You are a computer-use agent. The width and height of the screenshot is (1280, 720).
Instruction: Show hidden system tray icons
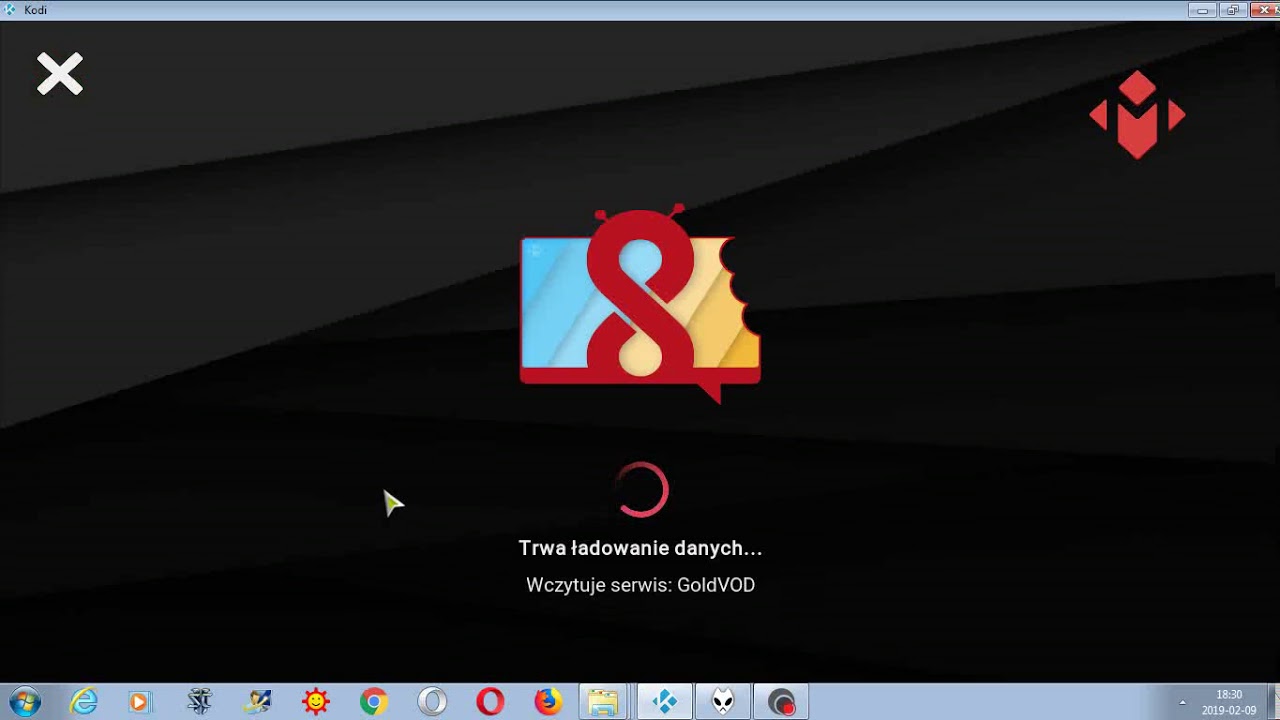point(1182,702)
